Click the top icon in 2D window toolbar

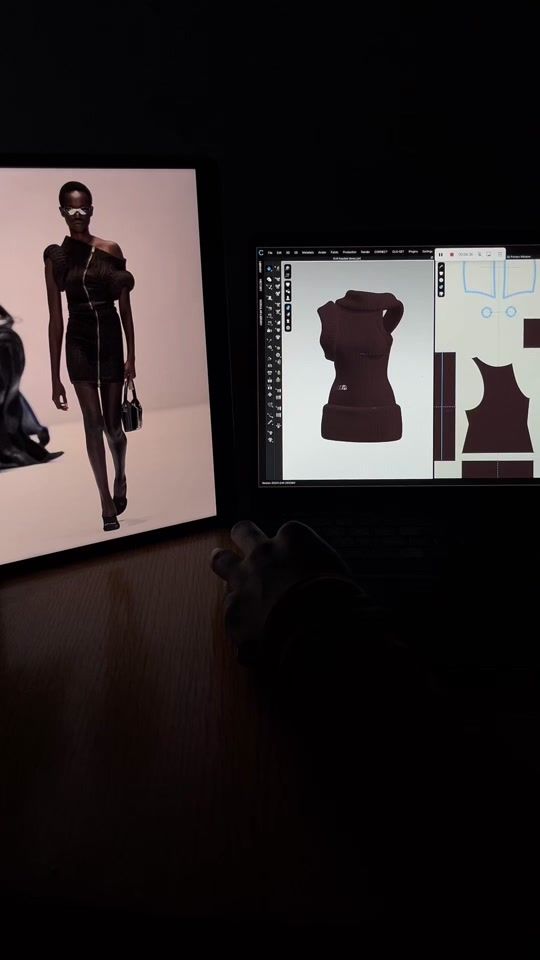441,268
